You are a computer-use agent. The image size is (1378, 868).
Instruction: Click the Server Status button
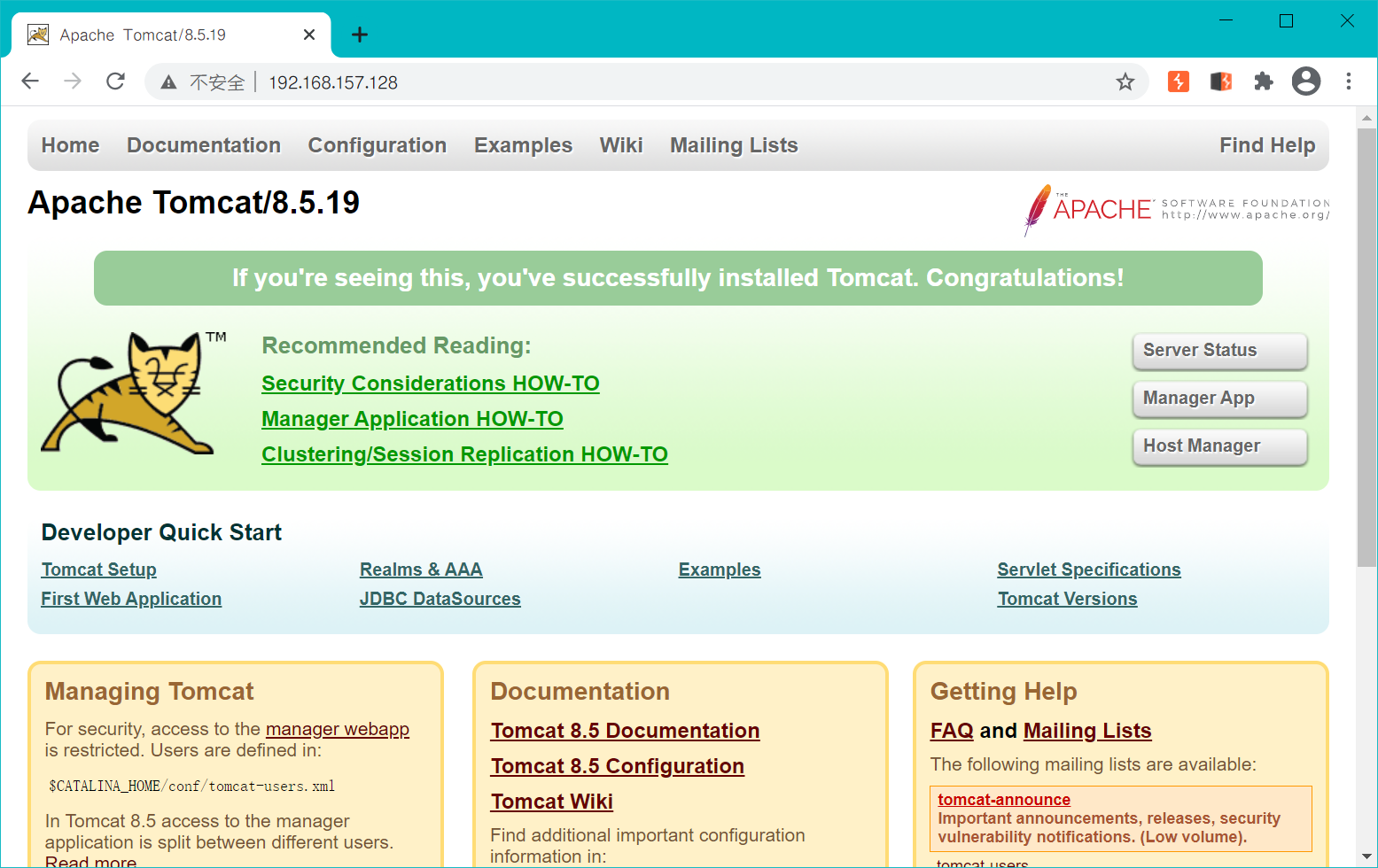point(1220,351)
